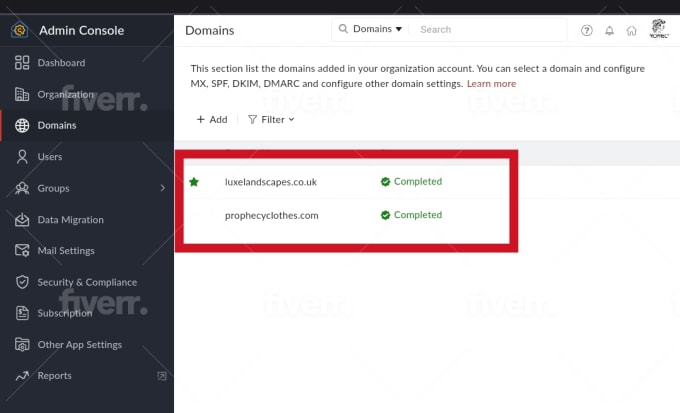The height and width of the screenshot is (413, 680).
Task: Click the Domains globe icon
Action: [22, 125]
